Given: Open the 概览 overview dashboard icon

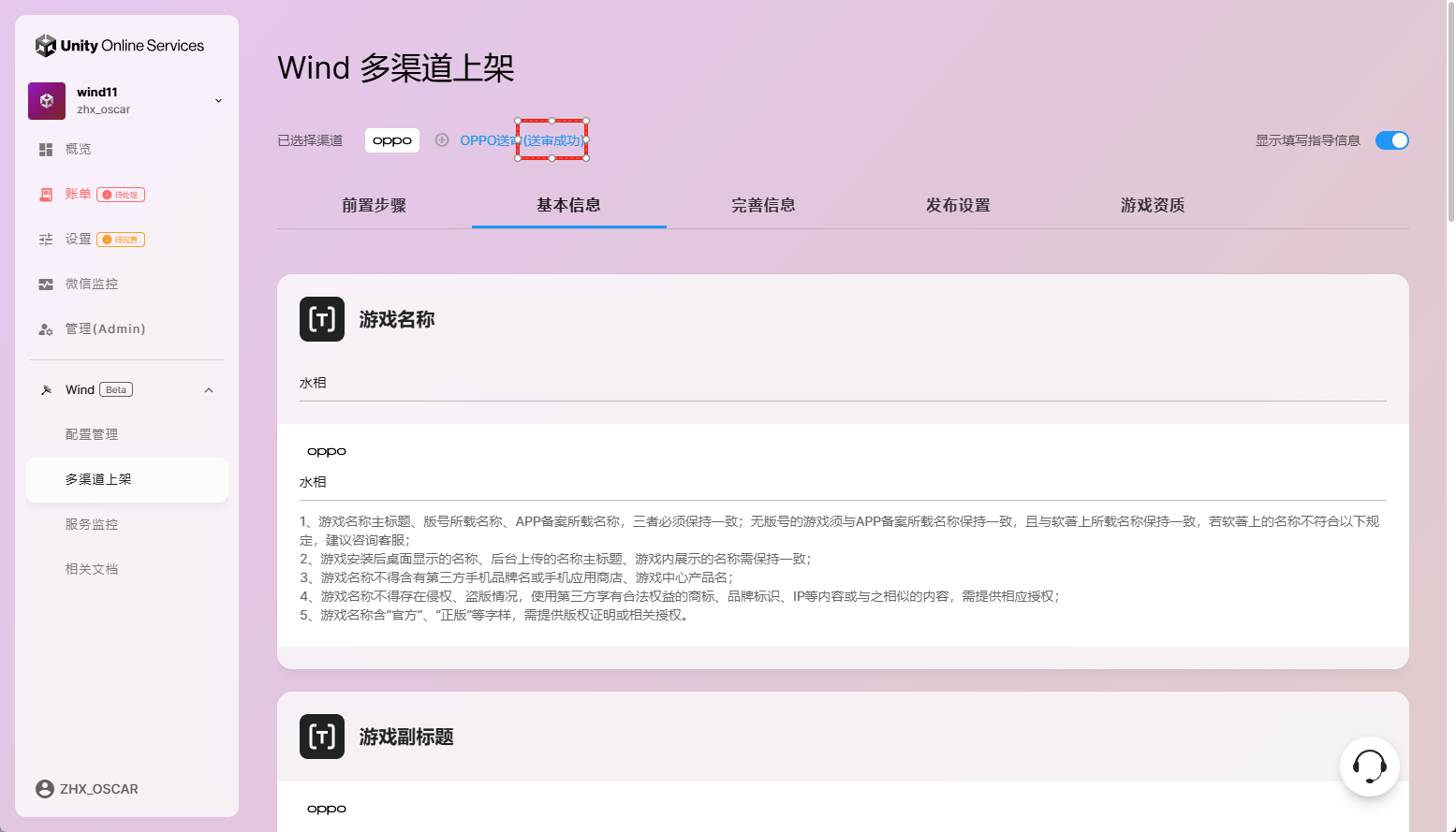Looking at the screenshot, I should pos(46,150).
